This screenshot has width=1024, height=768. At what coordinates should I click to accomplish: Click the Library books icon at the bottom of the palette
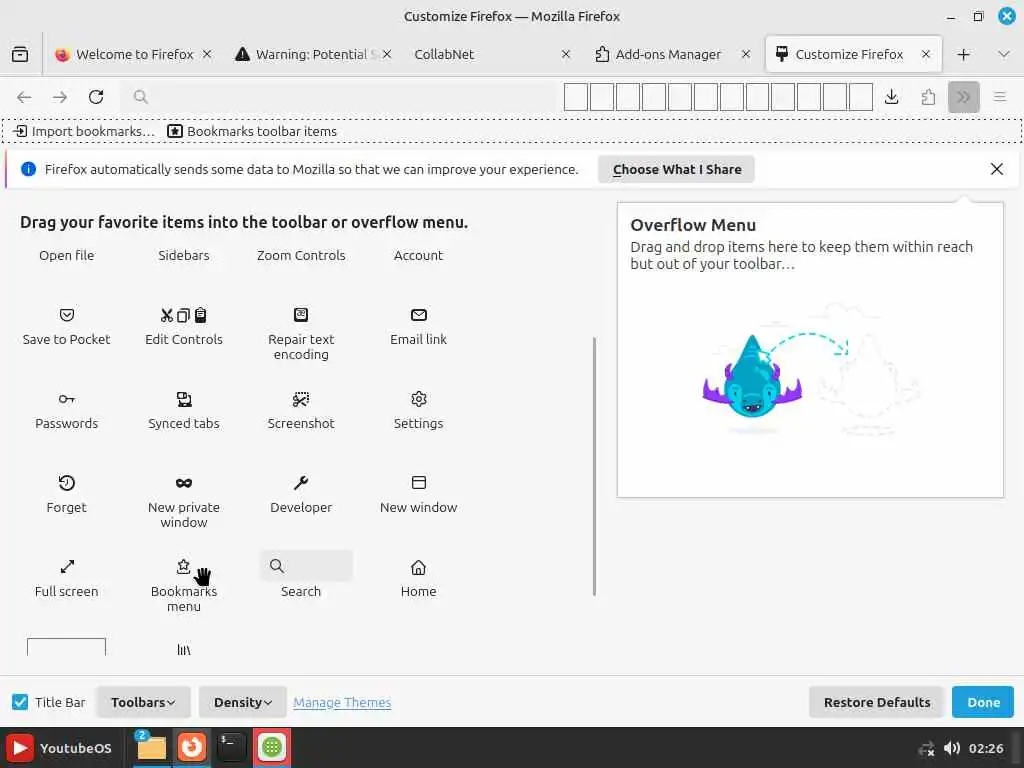tap(184, 650)
